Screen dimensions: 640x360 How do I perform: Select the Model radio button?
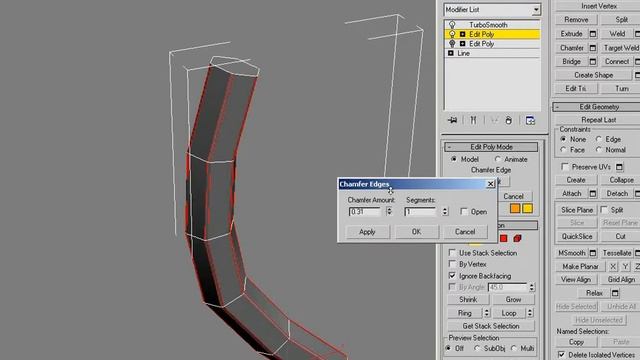(453, 159)
